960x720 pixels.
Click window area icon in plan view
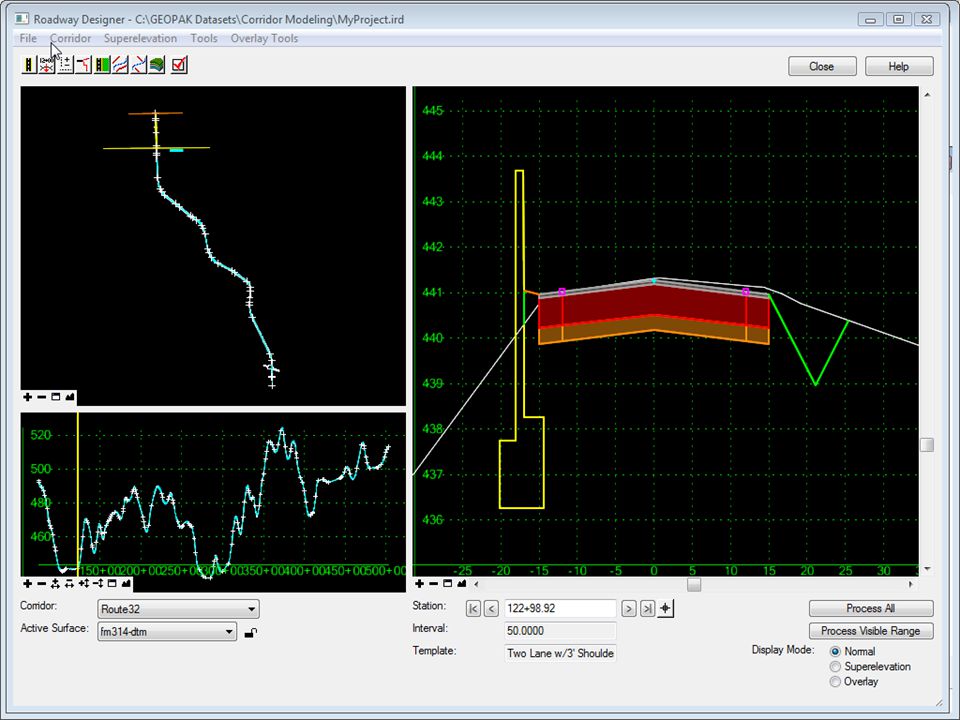(x=56, y=397)
